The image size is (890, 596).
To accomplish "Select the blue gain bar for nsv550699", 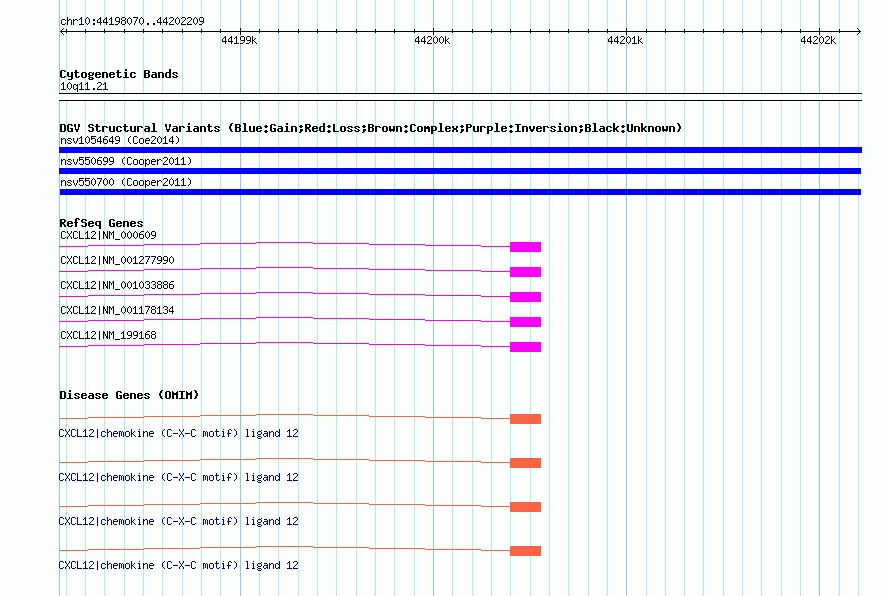I will [460, 171].
